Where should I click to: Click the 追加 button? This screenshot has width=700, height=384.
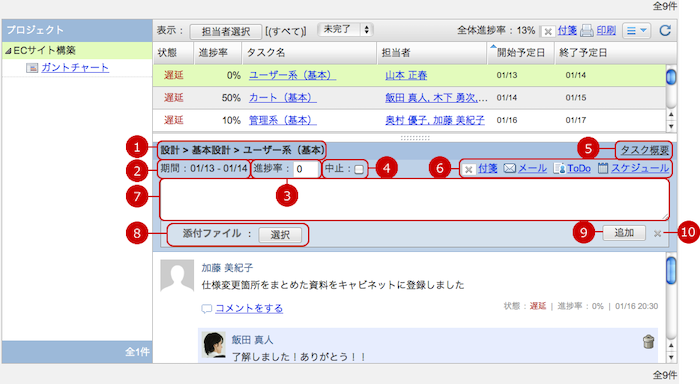point(624,233)
